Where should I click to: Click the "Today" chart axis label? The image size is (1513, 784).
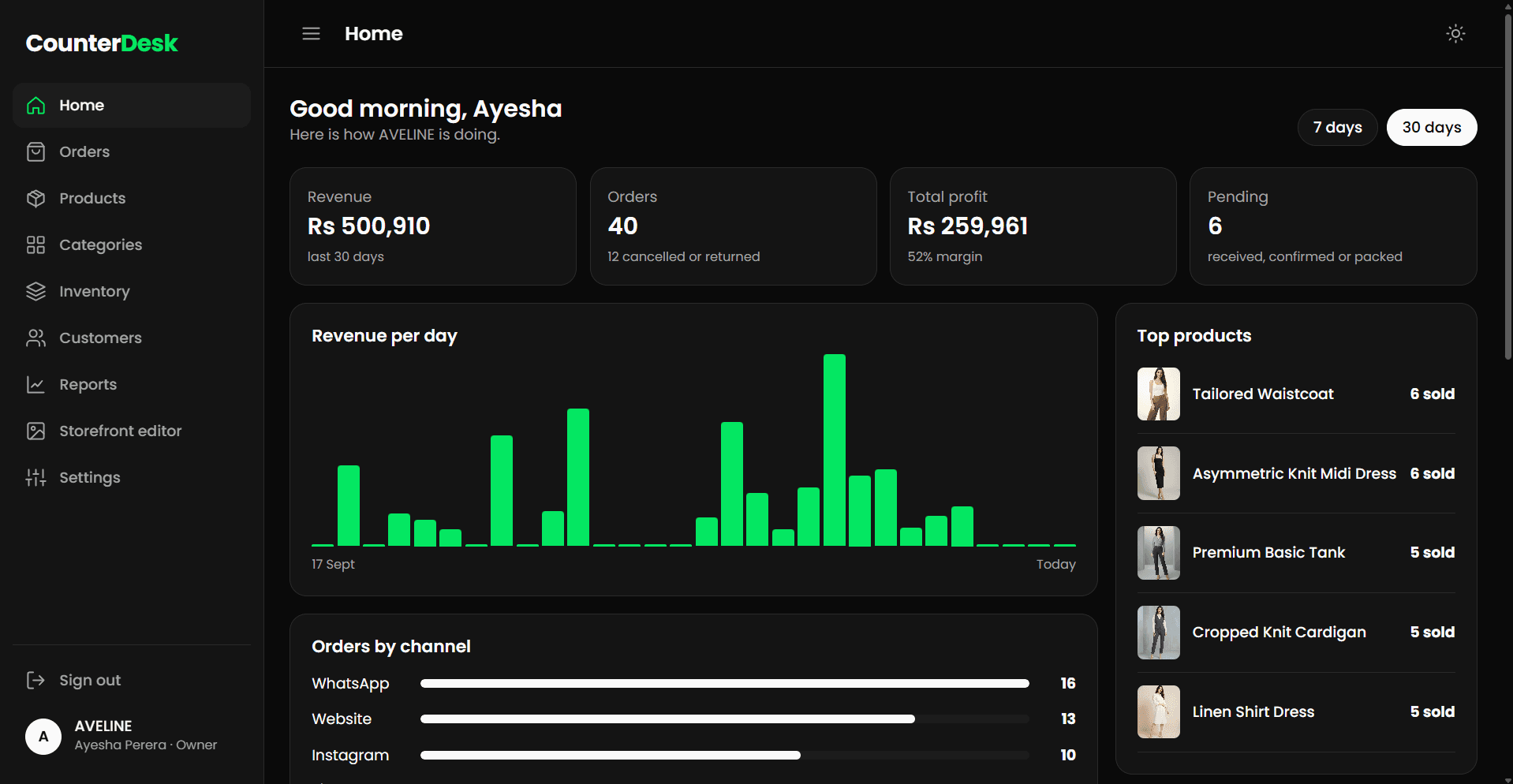pos(1056,565)
